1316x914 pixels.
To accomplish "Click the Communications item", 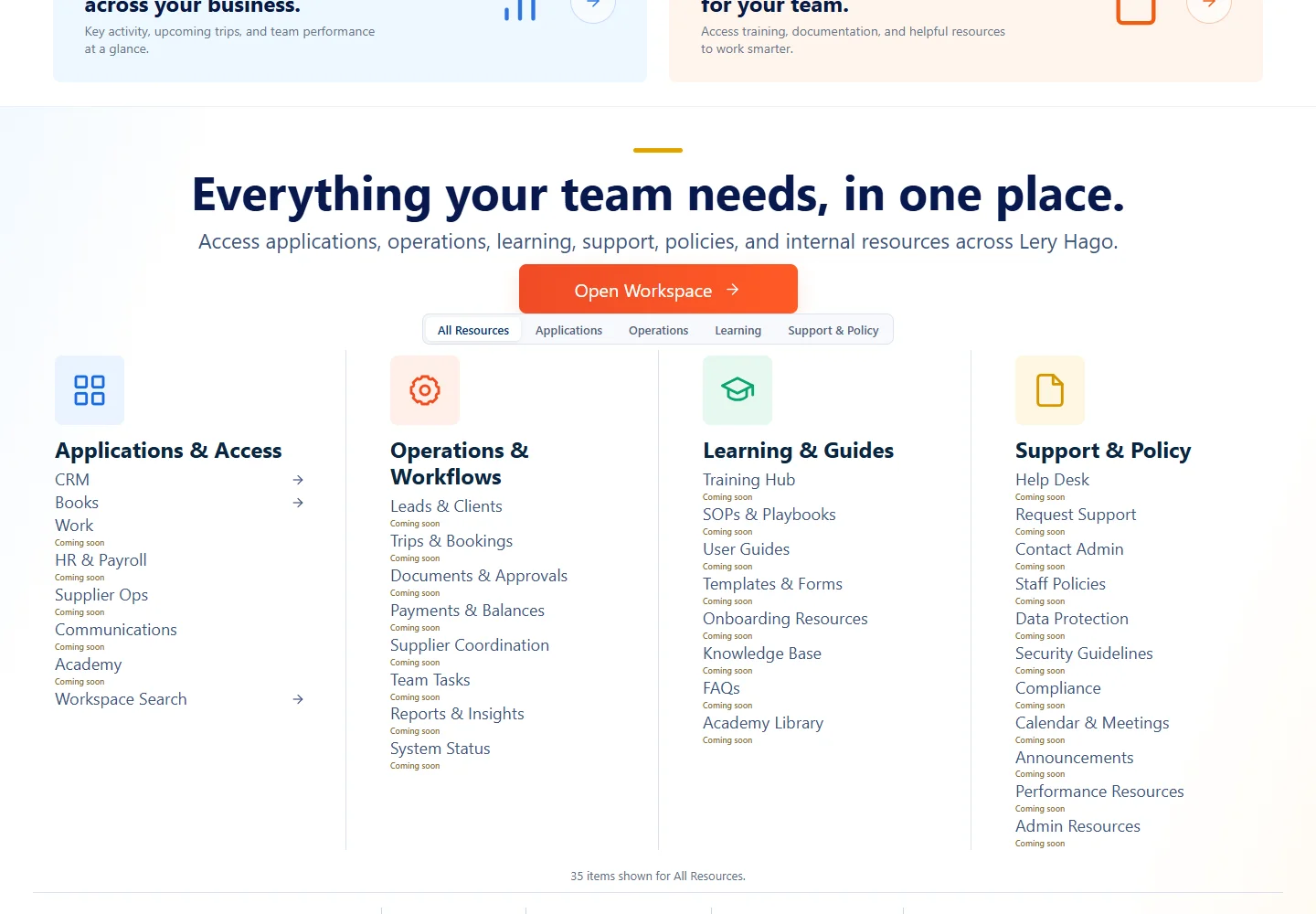I will click(x=116, y=630).
